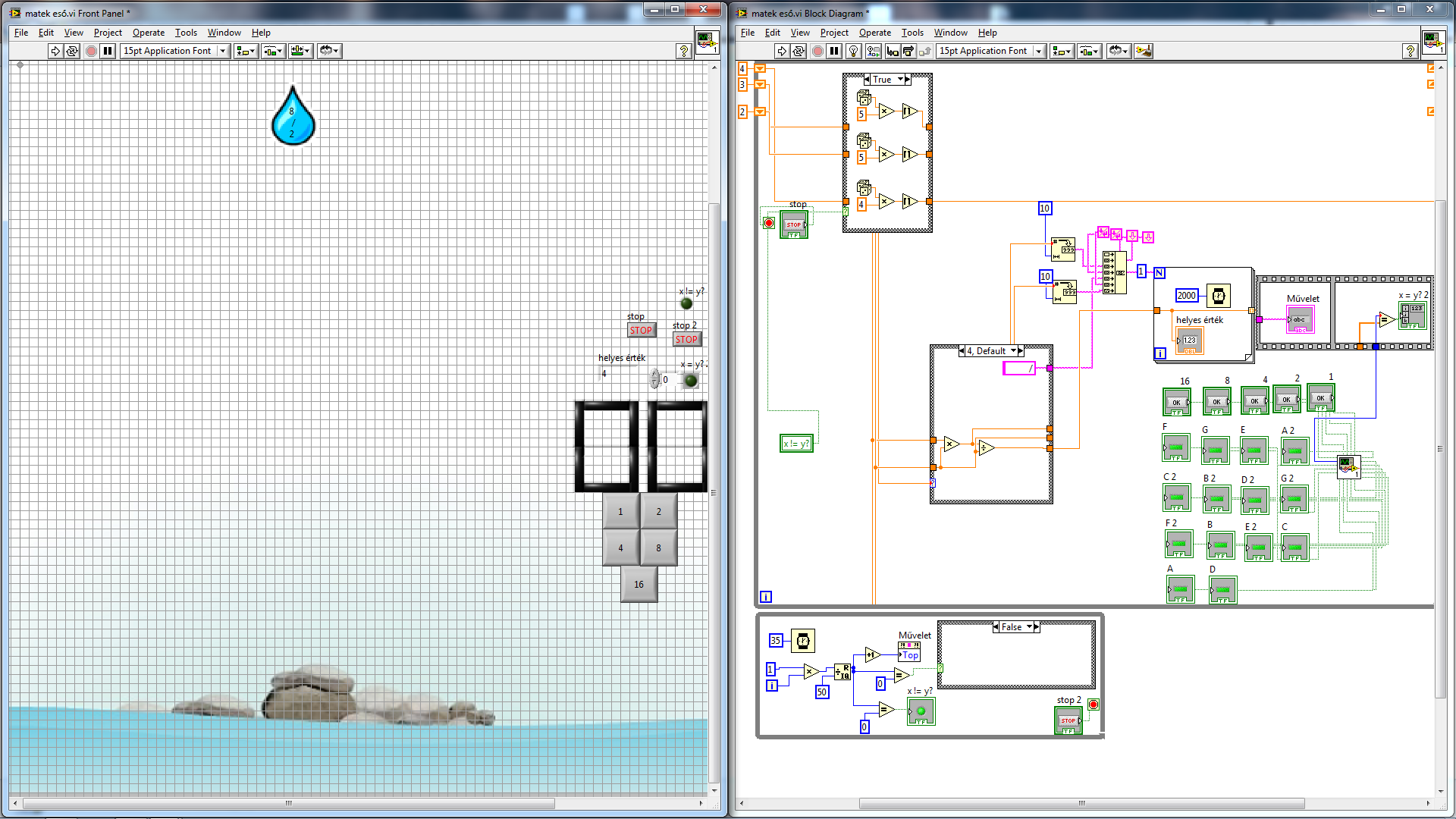
Task: Open the Window menu in the Block Diagram window
Action: point(951,33)
